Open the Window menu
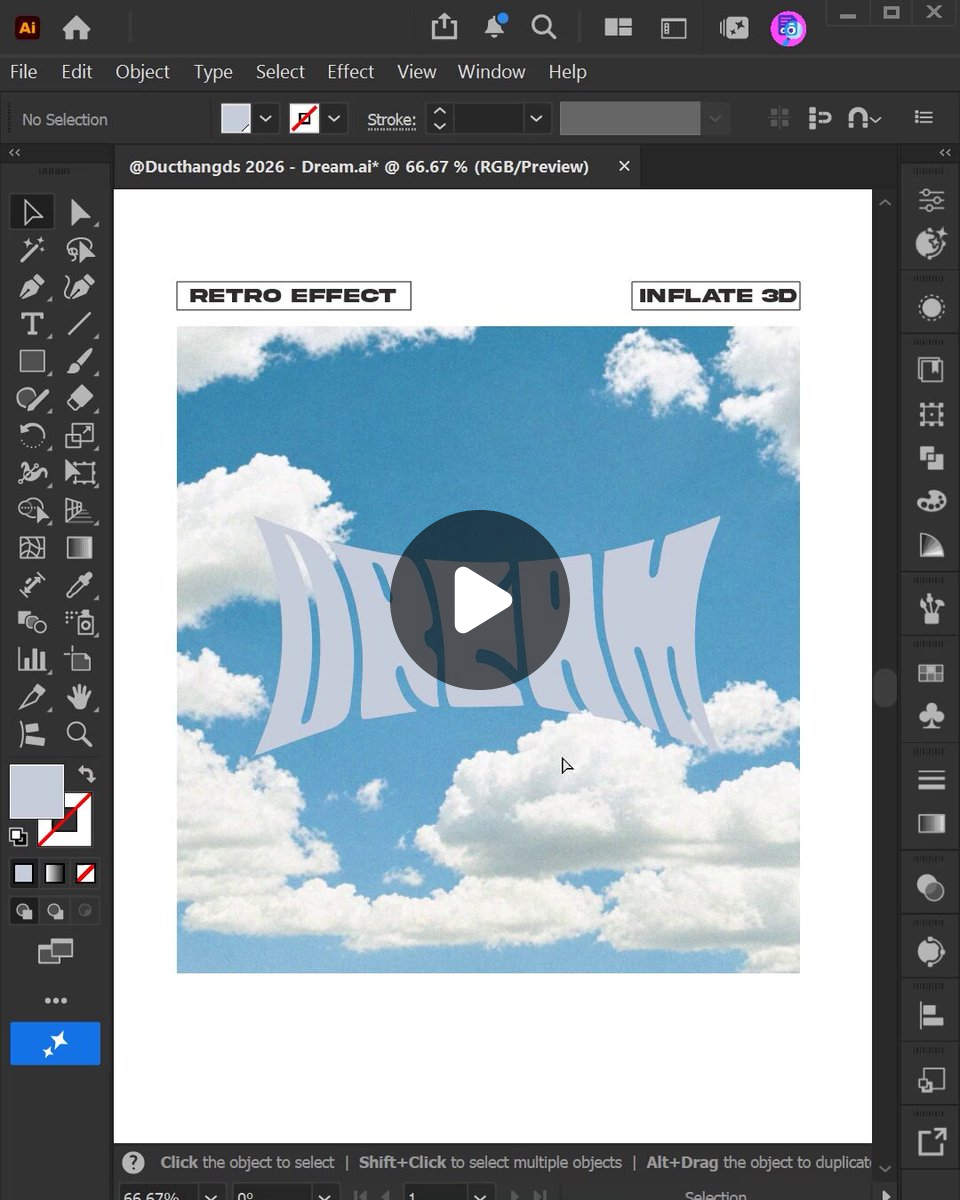Viewport: 960px width, 1200px height. tap(491, 72)
